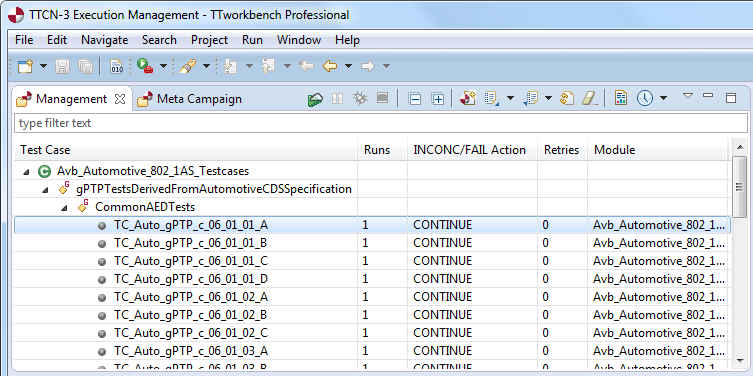Click the new campaign star icon

(468, 99)
